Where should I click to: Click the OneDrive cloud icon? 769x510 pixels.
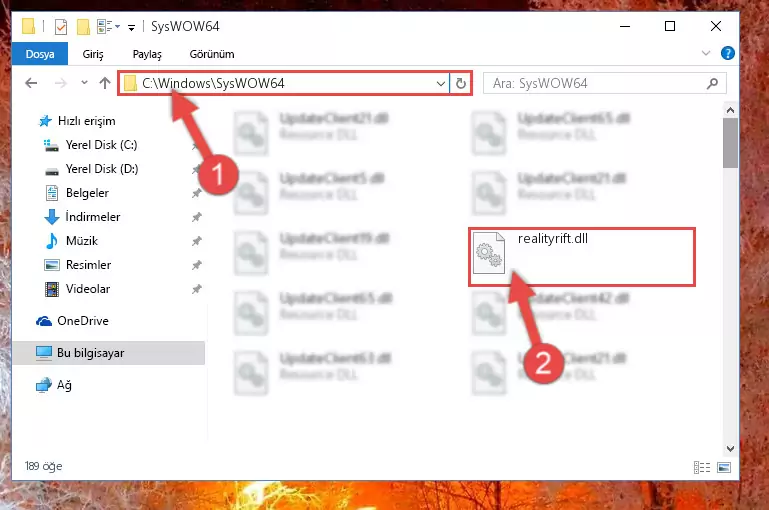click(44, 321)
